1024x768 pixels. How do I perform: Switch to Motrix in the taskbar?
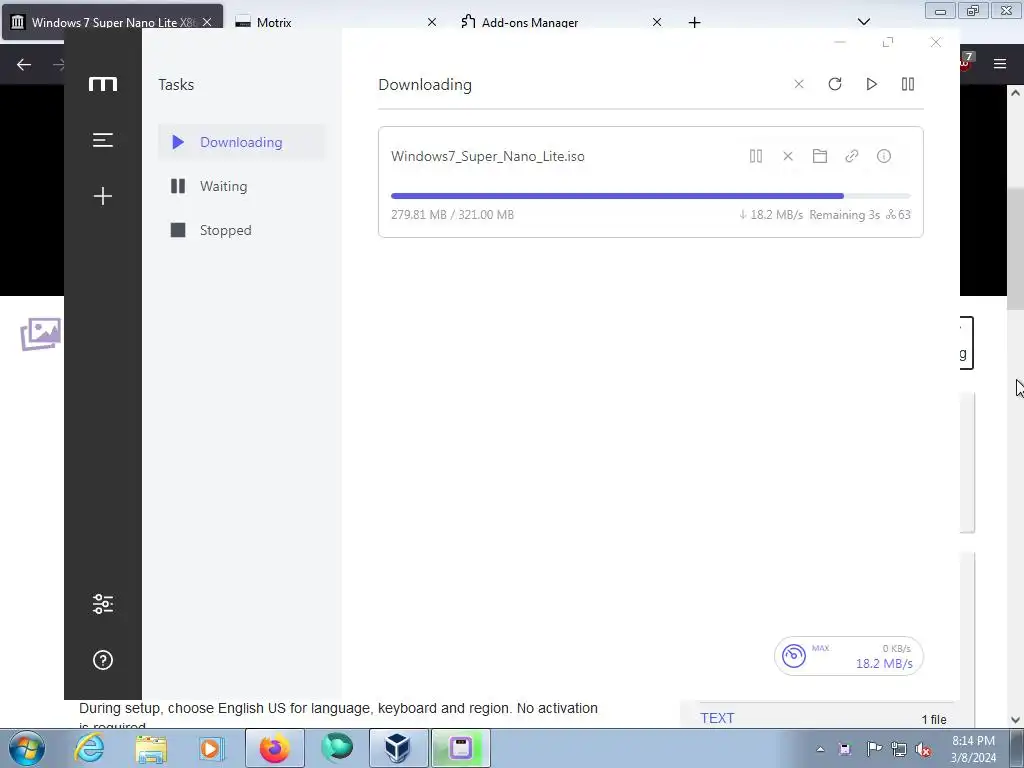click(x=460, y=748)
